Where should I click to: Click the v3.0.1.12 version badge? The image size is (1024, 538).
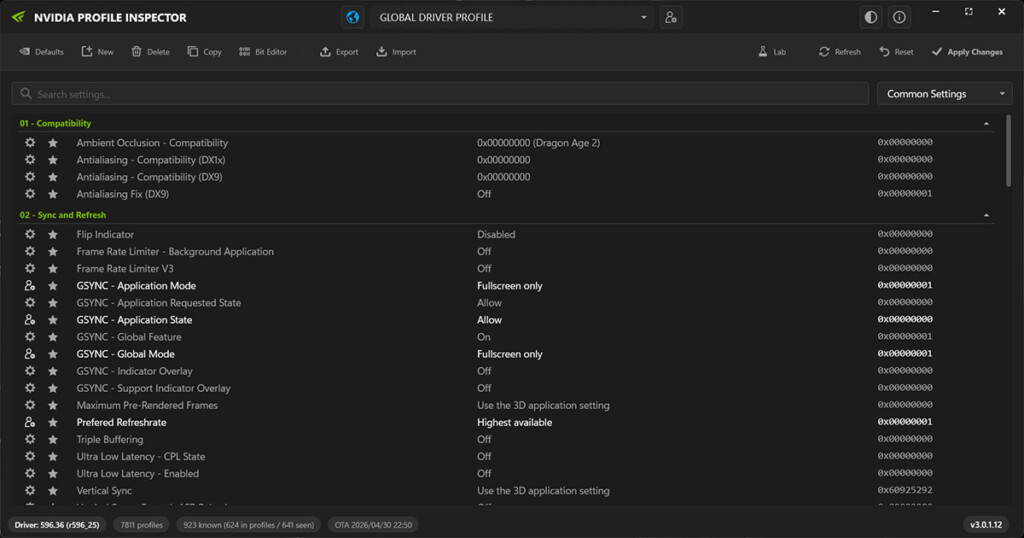(x=985, y=525)
